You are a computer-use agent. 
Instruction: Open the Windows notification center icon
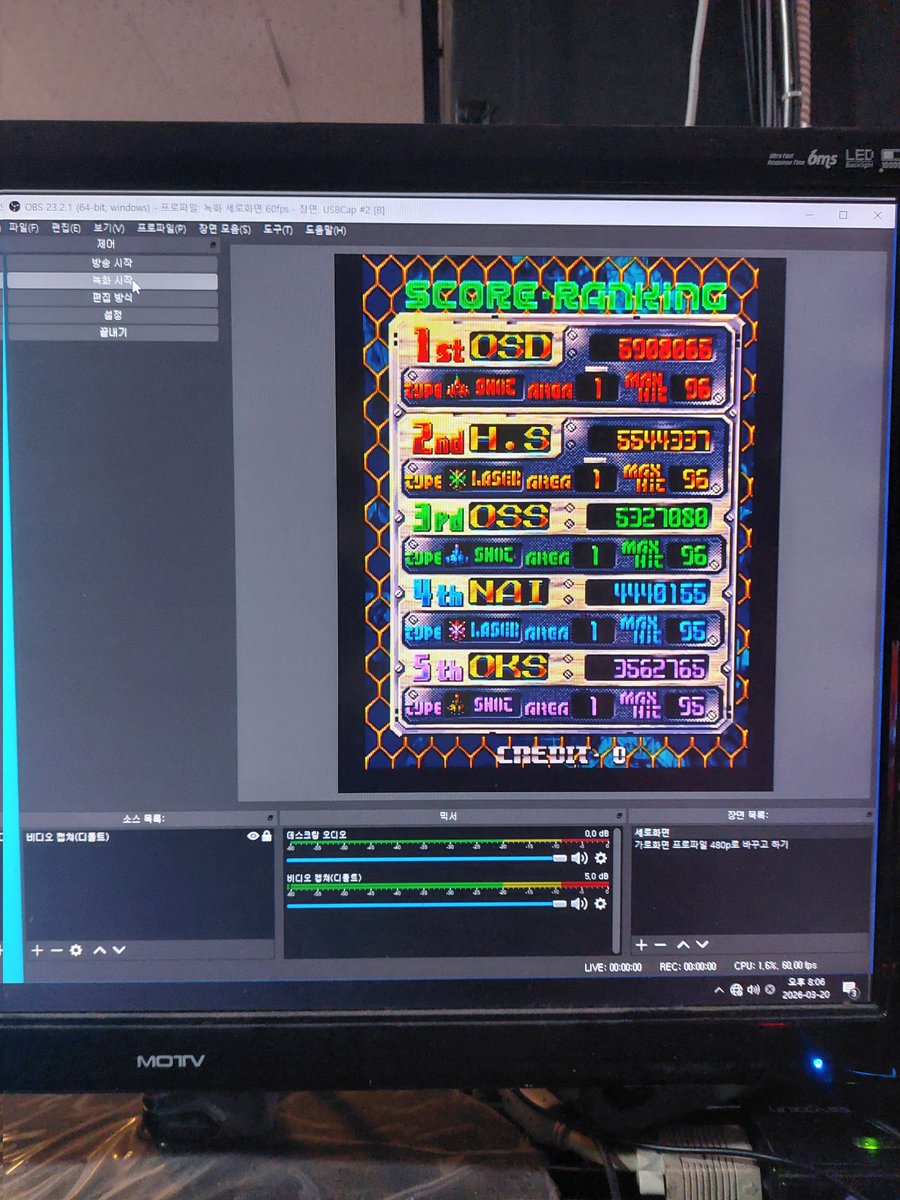(x=850, y=989)
